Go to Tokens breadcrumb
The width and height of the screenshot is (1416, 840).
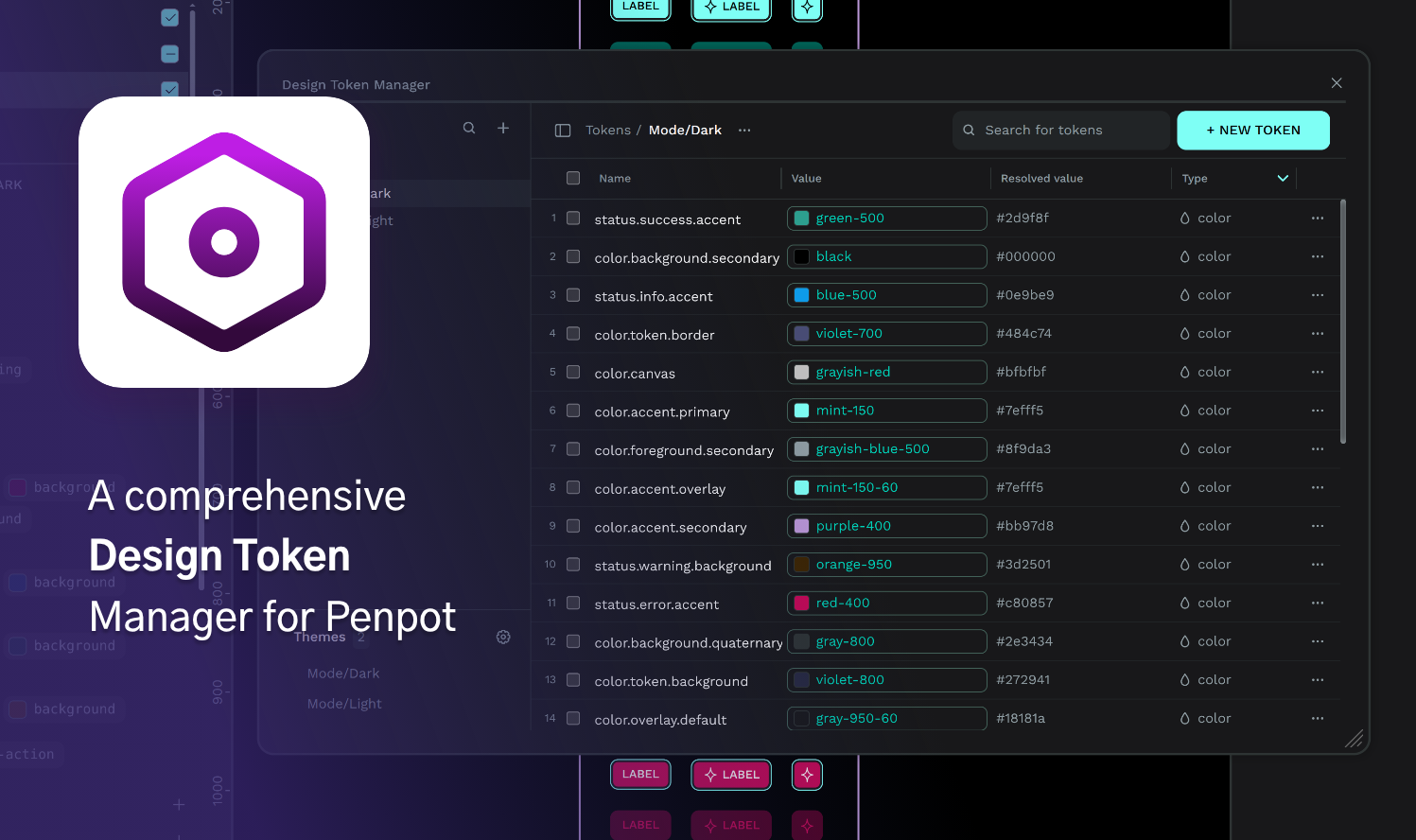608,131
